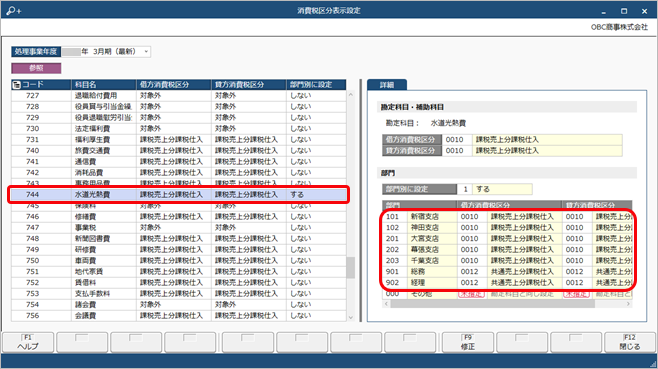Sort by the 科目名 column header
658x369 pixels.
104,85
